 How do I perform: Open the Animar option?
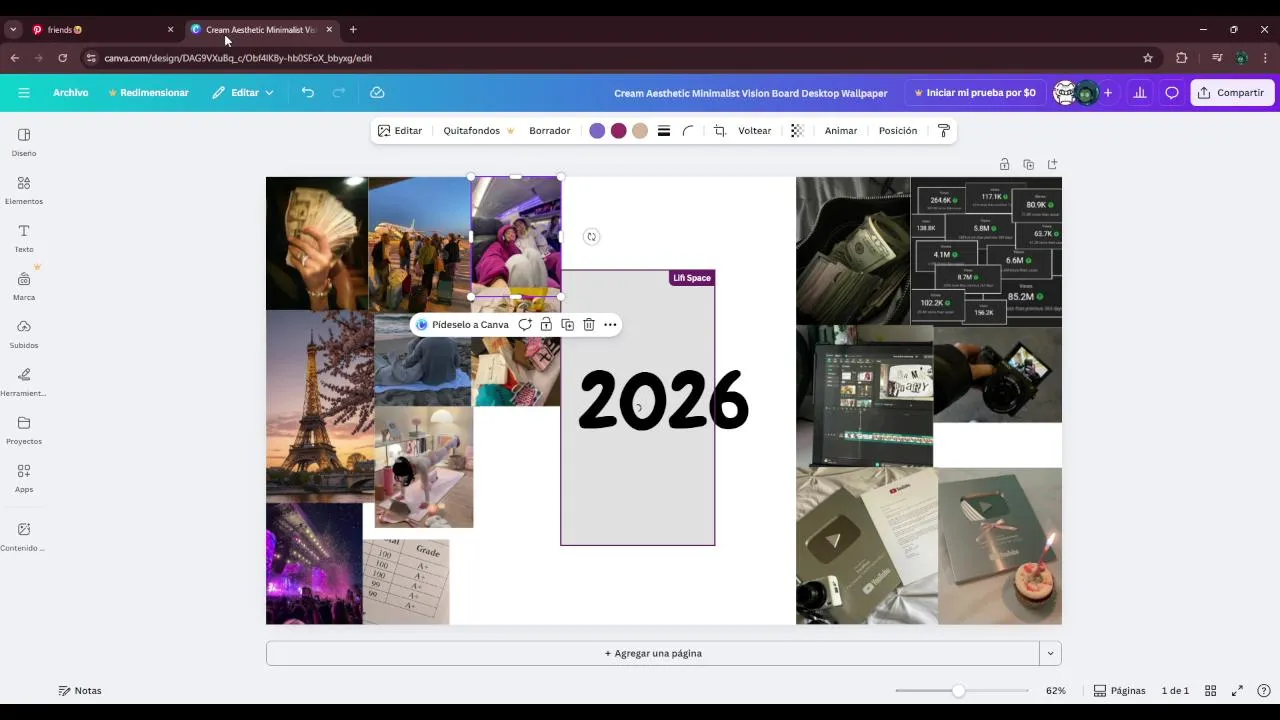pyautogui.click(x=841, y=131)
